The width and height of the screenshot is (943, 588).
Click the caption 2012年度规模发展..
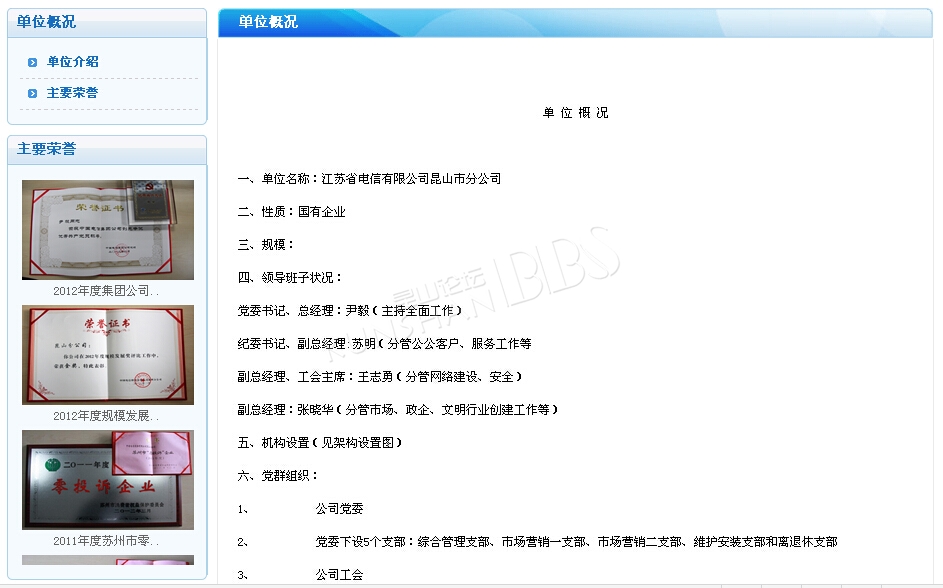(106, 416)
